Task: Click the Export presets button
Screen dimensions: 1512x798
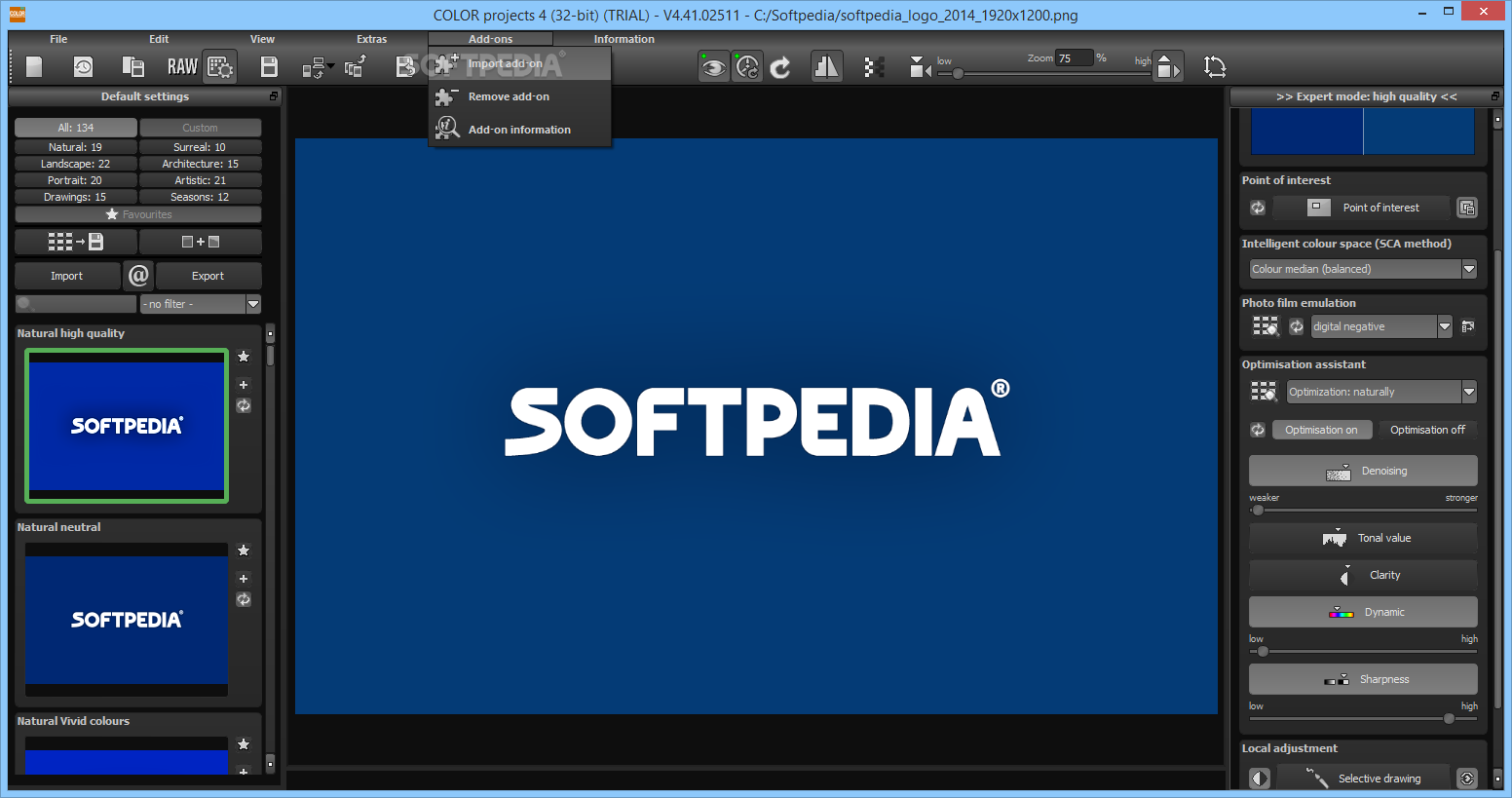Action: 208,276
